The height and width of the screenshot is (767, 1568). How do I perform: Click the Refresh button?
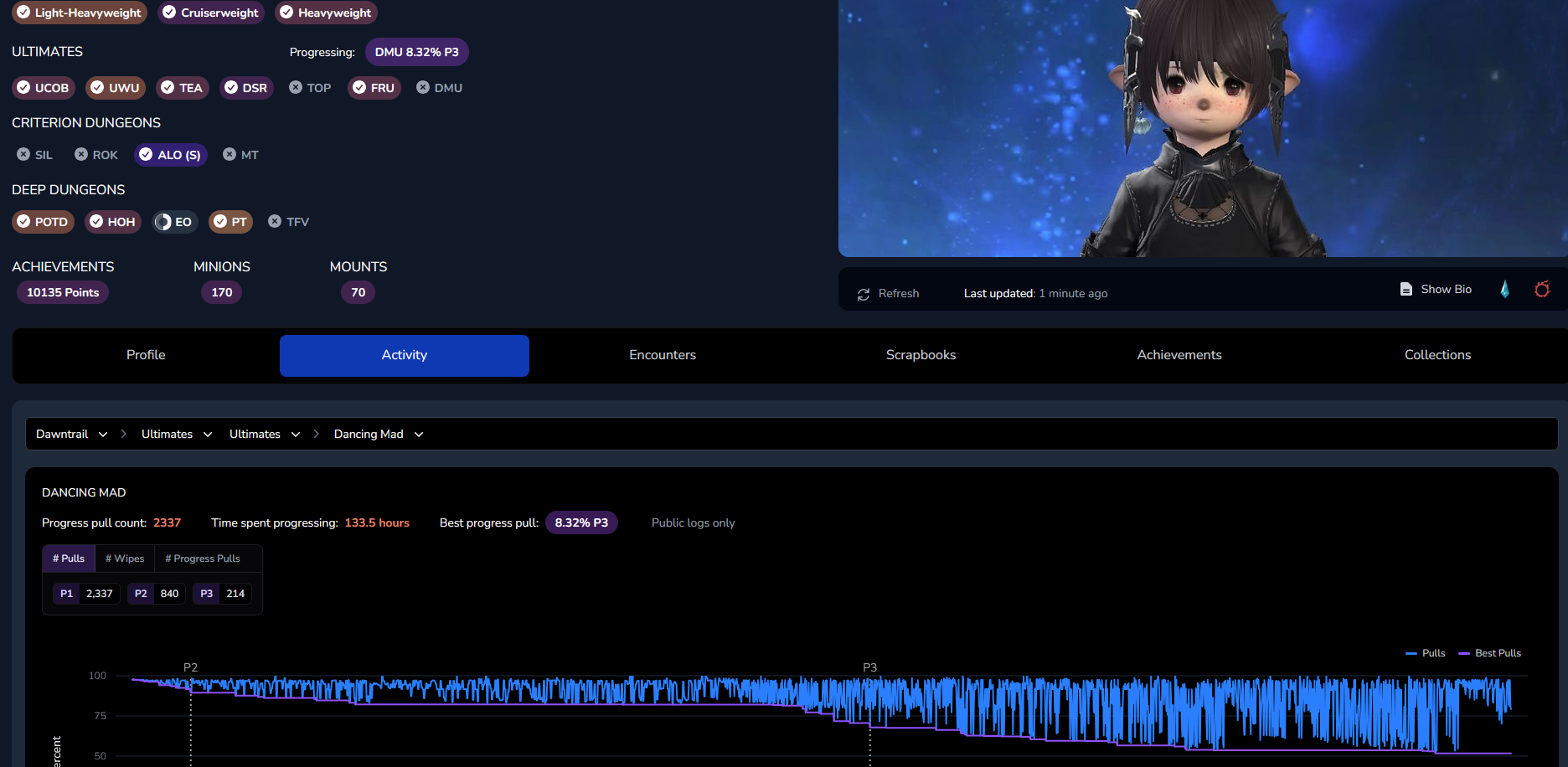point(888,294)
